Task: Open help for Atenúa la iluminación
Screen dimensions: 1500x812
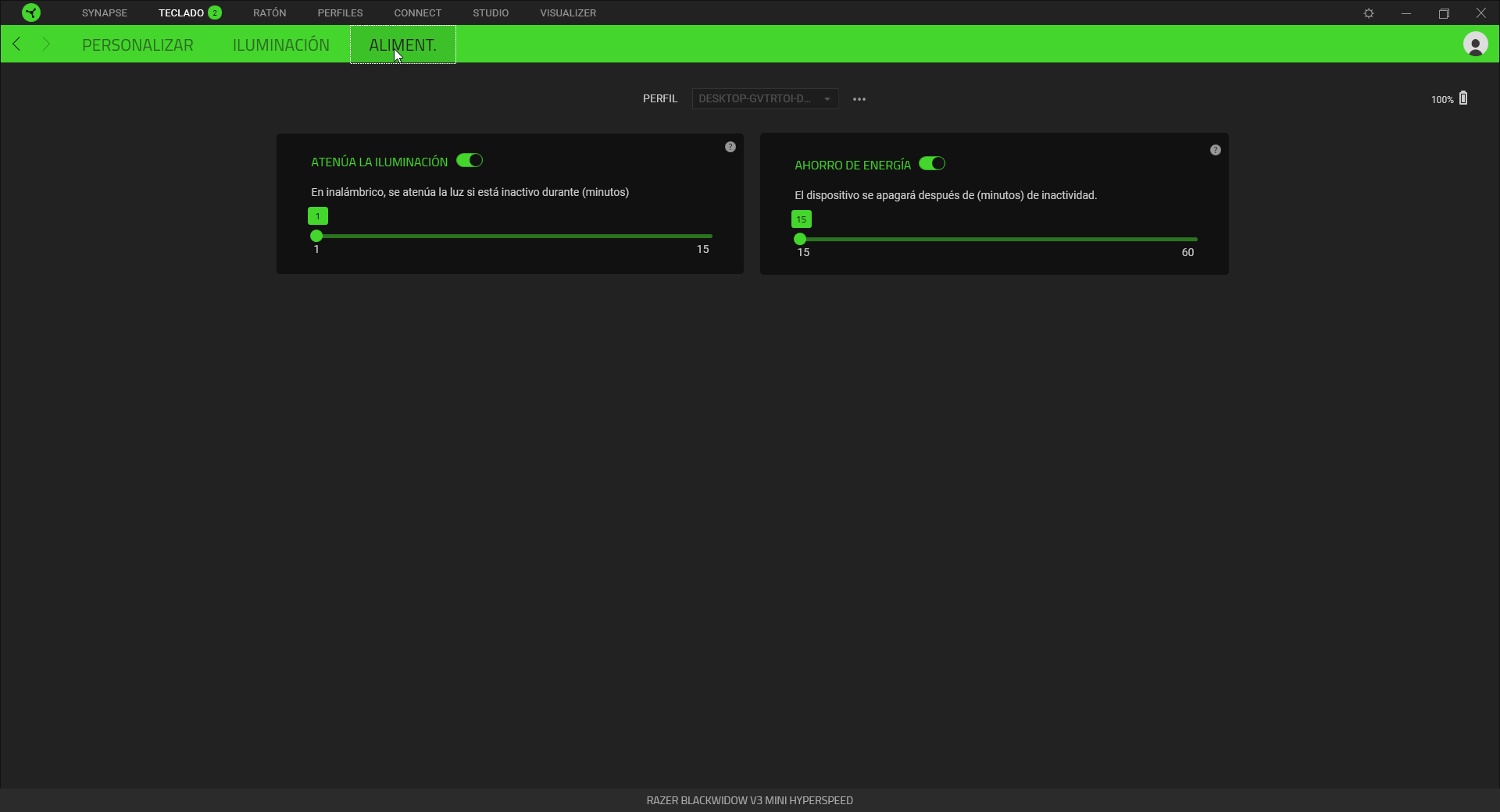Action: pyautogui.click(x=730, y=147)
